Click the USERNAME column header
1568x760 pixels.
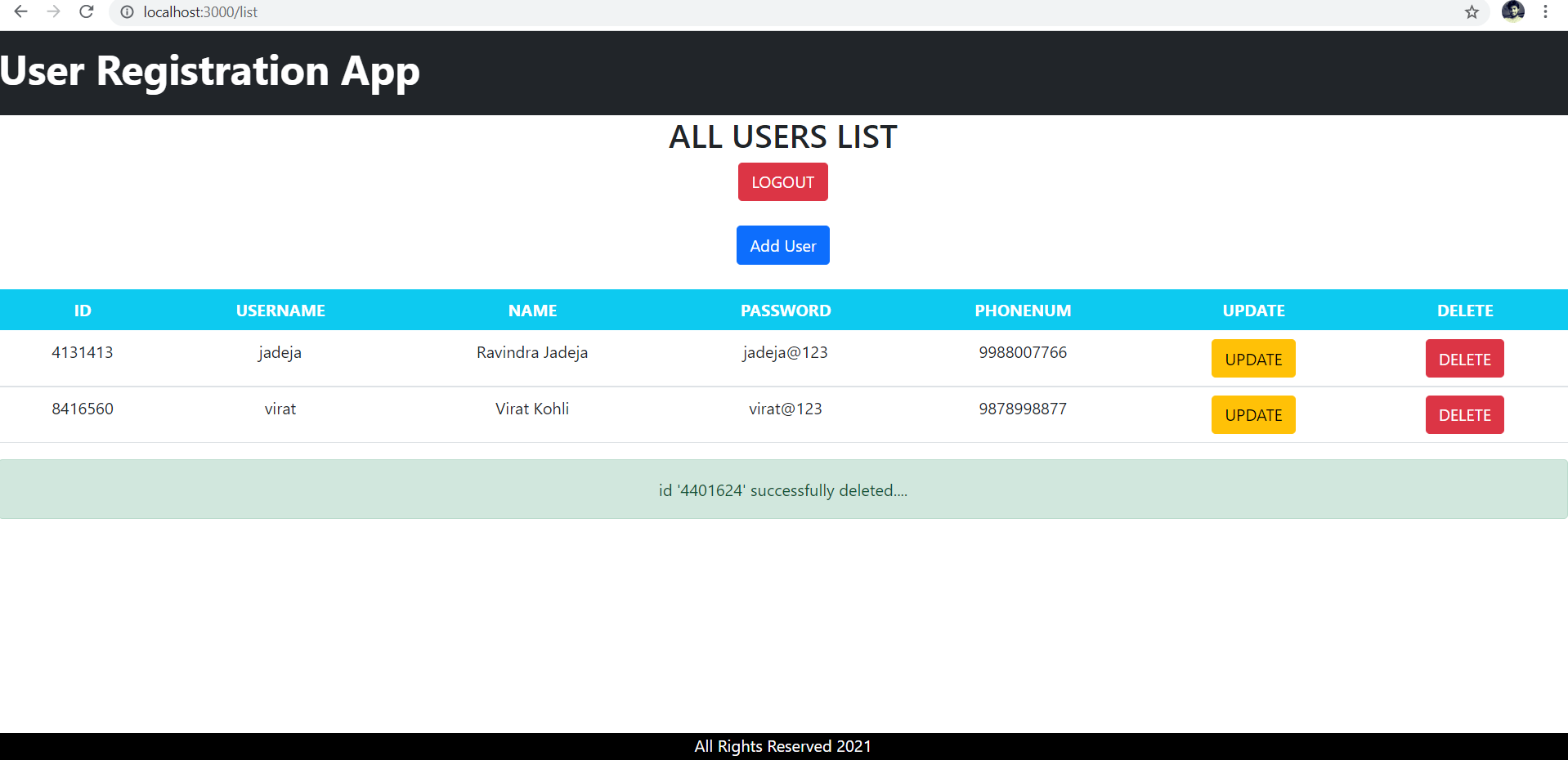pyautogui.click(x=280, y=311)
